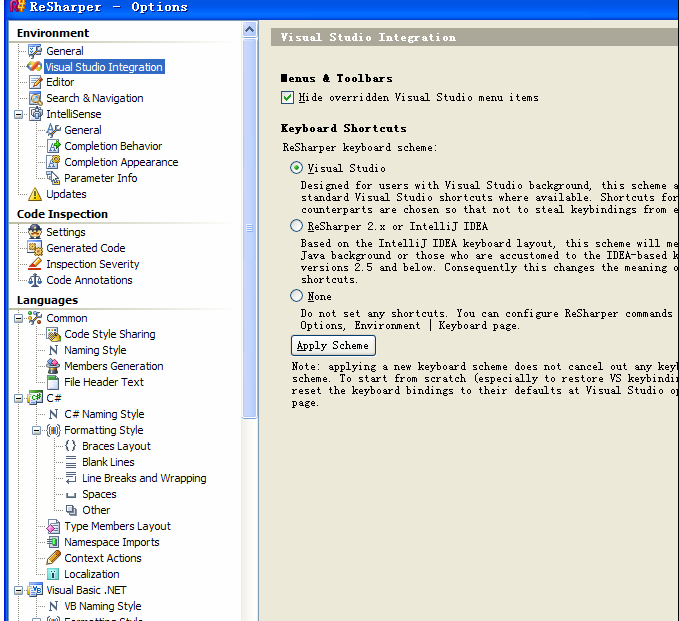This screenshot has height=621, width=679.
Task: Click the tree scrollbar up arrow
Action: tap(249, 29)
